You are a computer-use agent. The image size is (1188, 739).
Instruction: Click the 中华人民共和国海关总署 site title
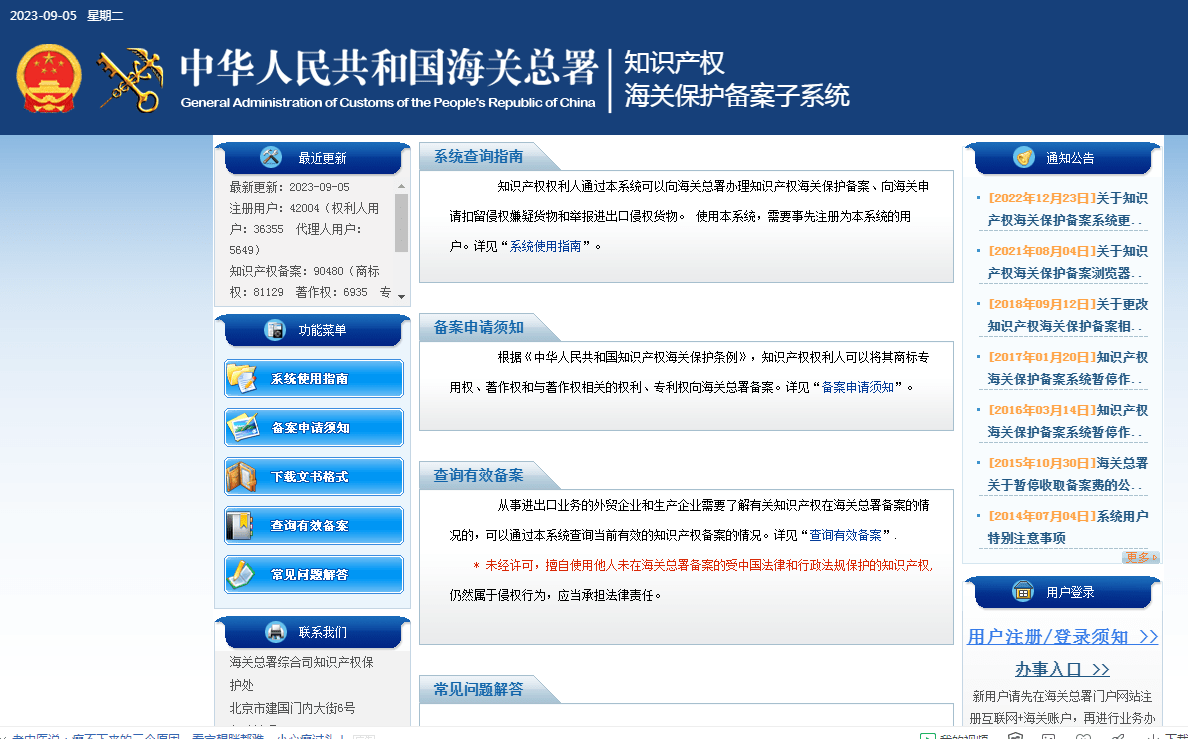pyautogui.click(x=389, y=68)
